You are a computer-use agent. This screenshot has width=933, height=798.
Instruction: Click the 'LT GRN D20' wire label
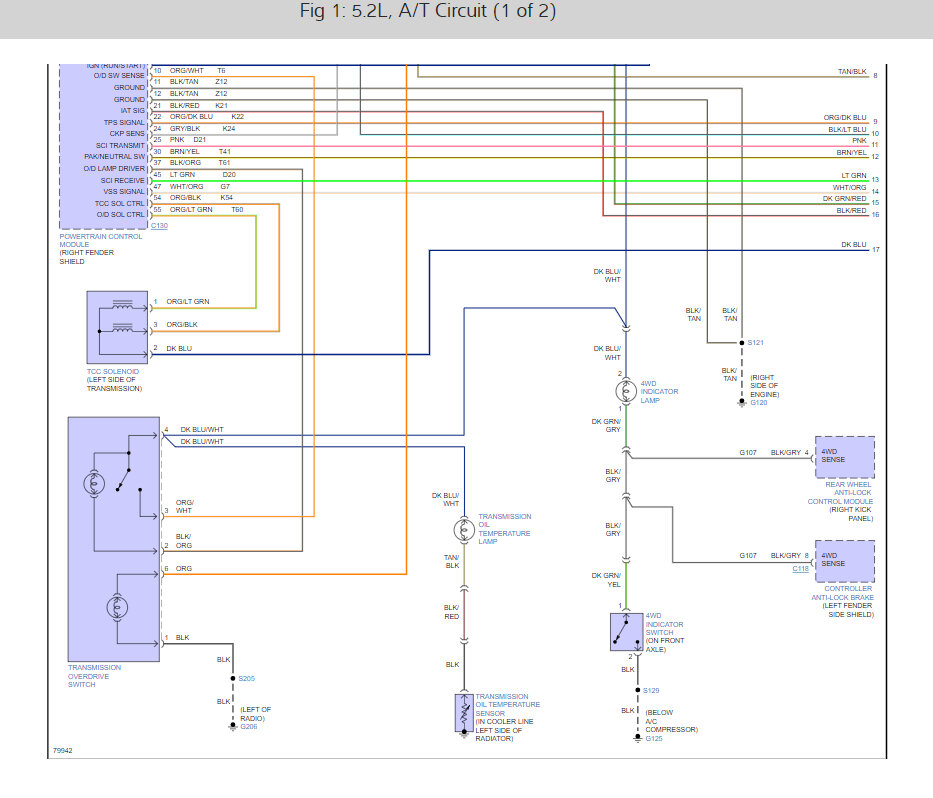(203, 174)
